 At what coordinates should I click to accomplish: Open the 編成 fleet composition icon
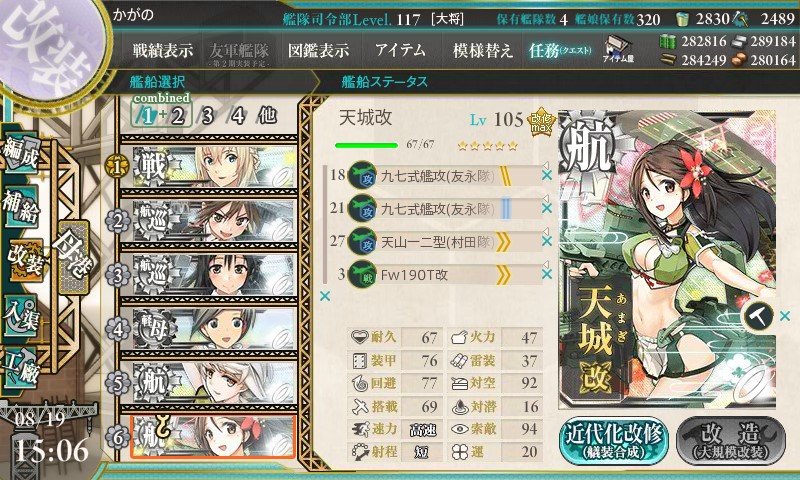[x=21, y=154]
